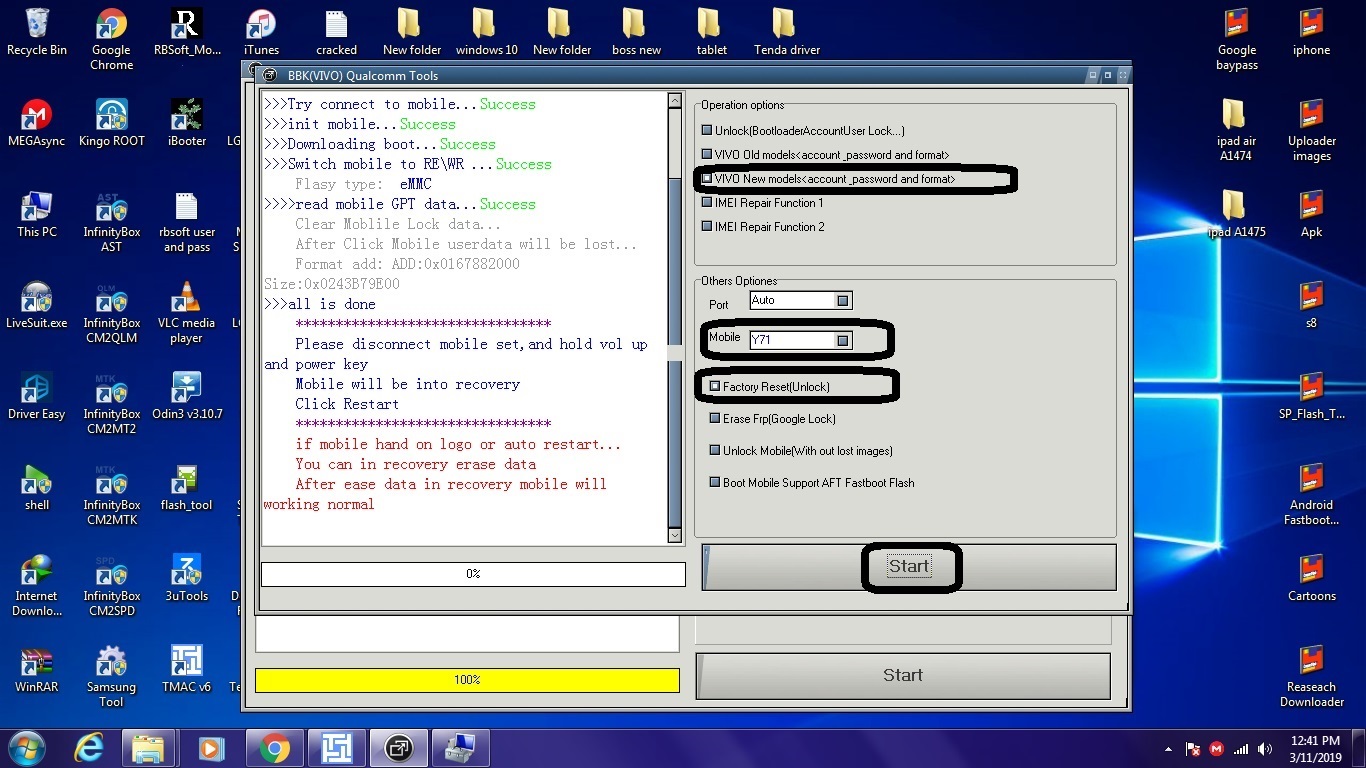Launch Odin3 v3.10.7 shortcut
The width and height of the screenshot is (1366, 768).
click(187, 396)
